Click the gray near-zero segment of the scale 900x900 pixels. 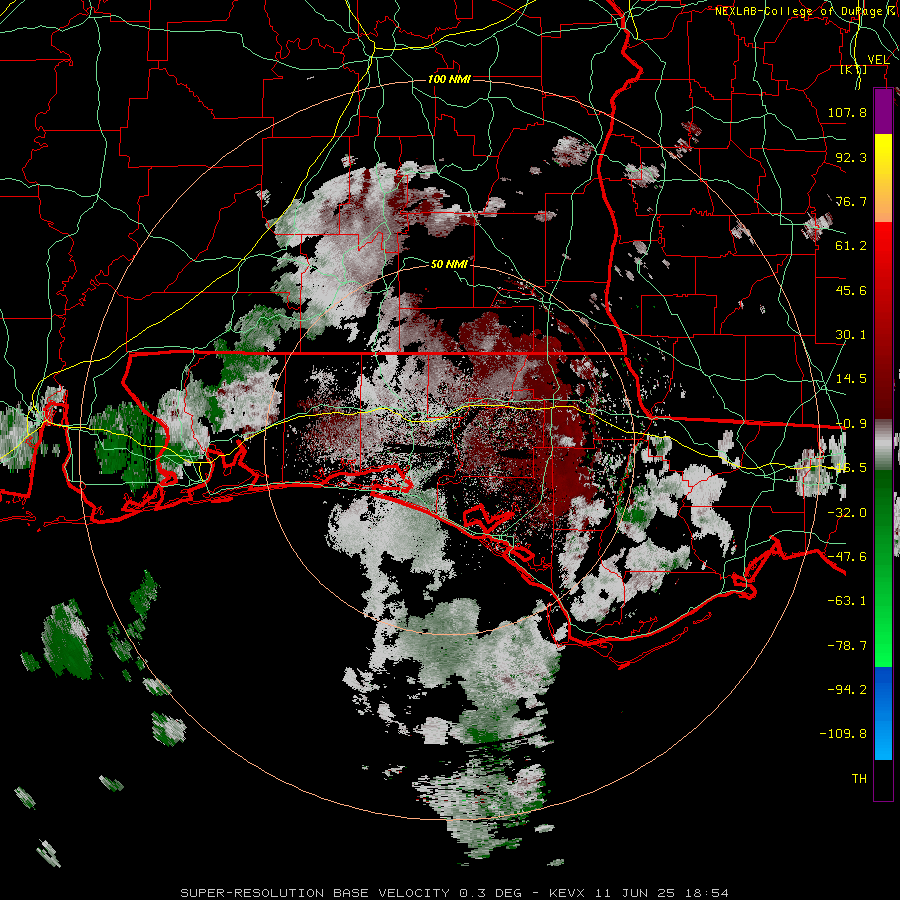point(883,445)
